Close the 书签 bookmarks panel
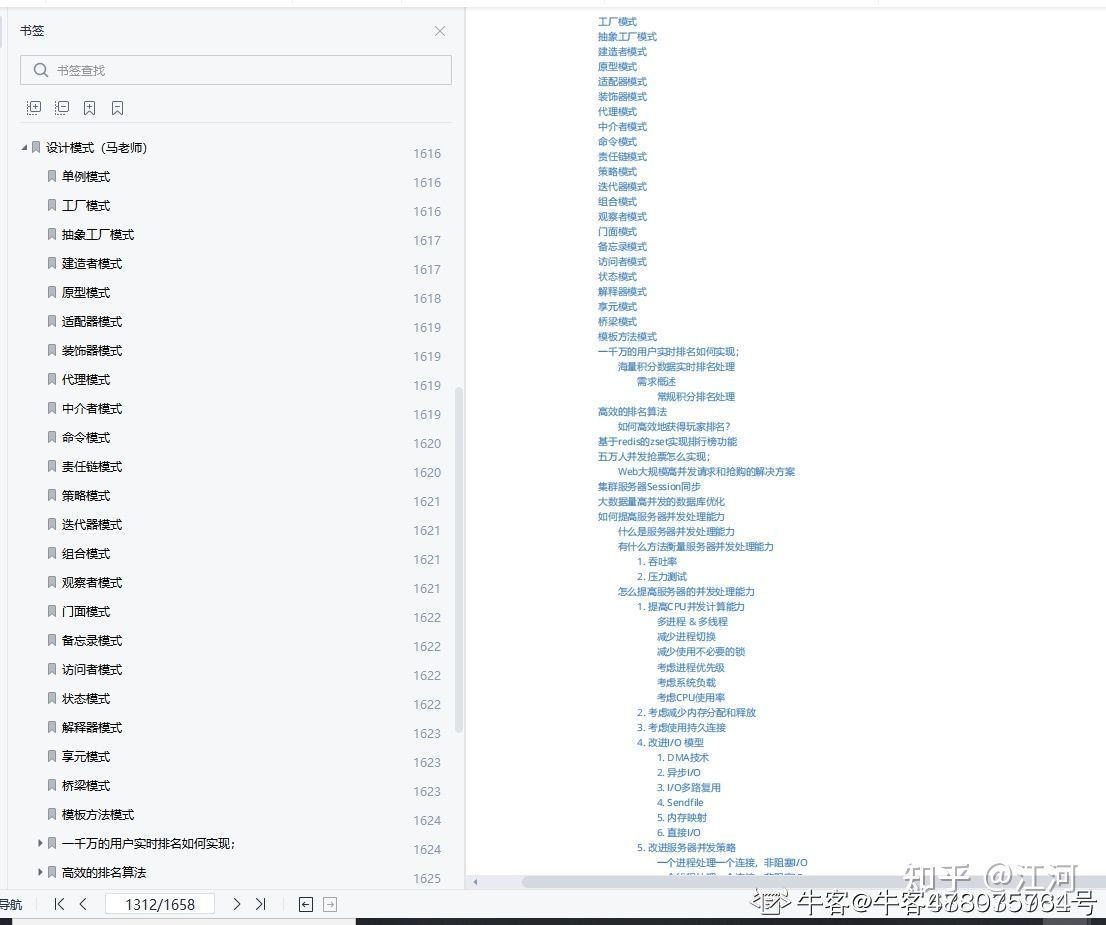Viewport: 1106px width, 925px height. pos(440,31)
